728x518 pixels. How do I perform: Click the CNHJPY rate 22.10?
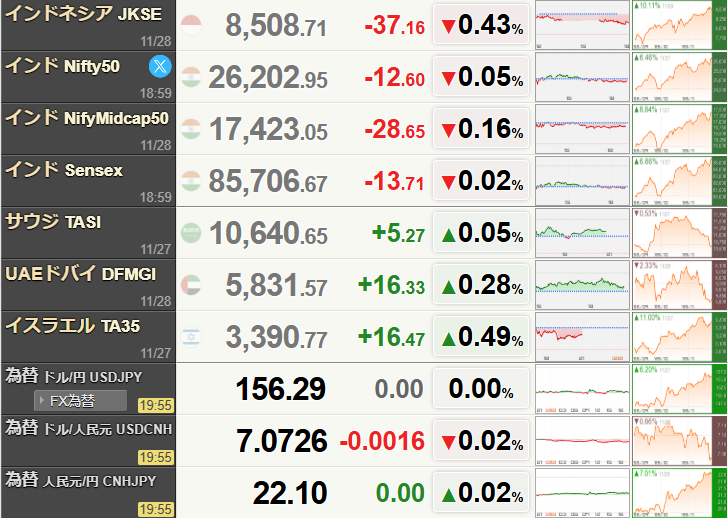coord(290,493)
